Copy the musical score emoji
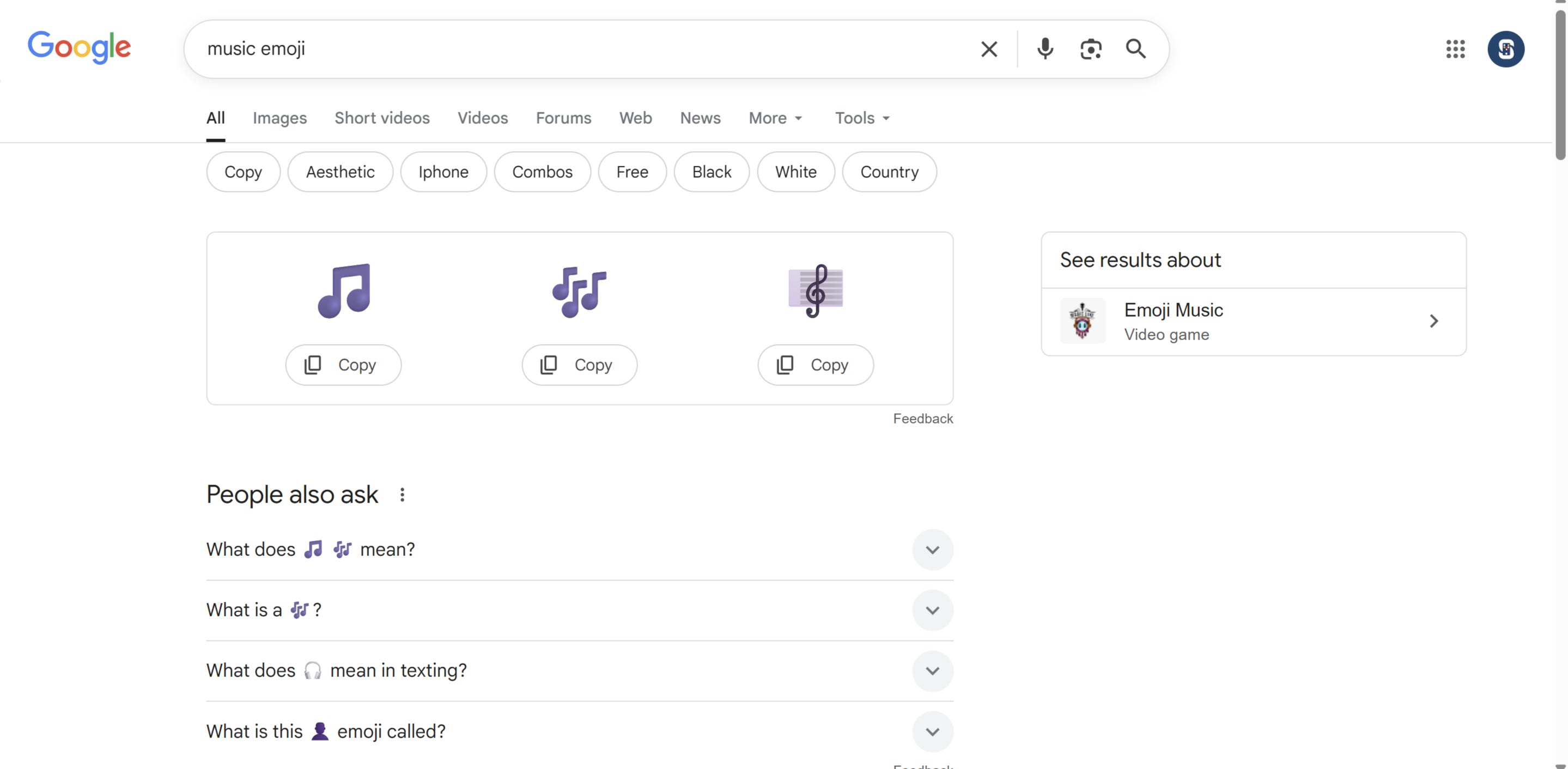1568x769 pixels. (815, 365)
